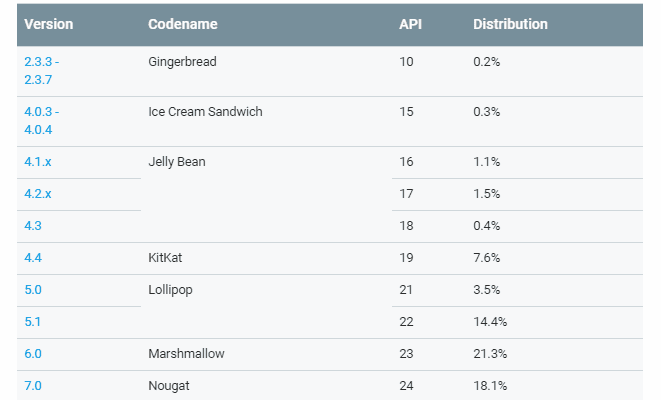Select the 4.3 version link
The height and width of the screenshot is (400, 661).
tap(33, 226)
